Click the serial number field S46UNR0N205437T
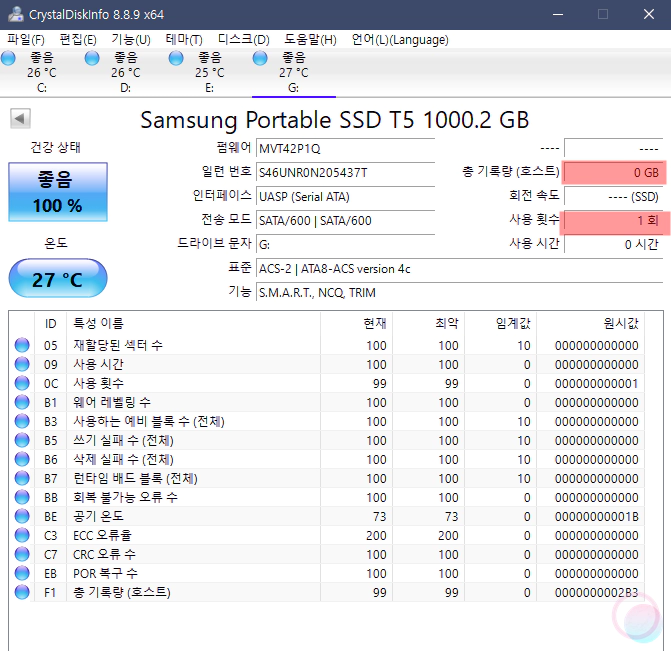Viewport: 671px width, 651px height. (345, 172)
